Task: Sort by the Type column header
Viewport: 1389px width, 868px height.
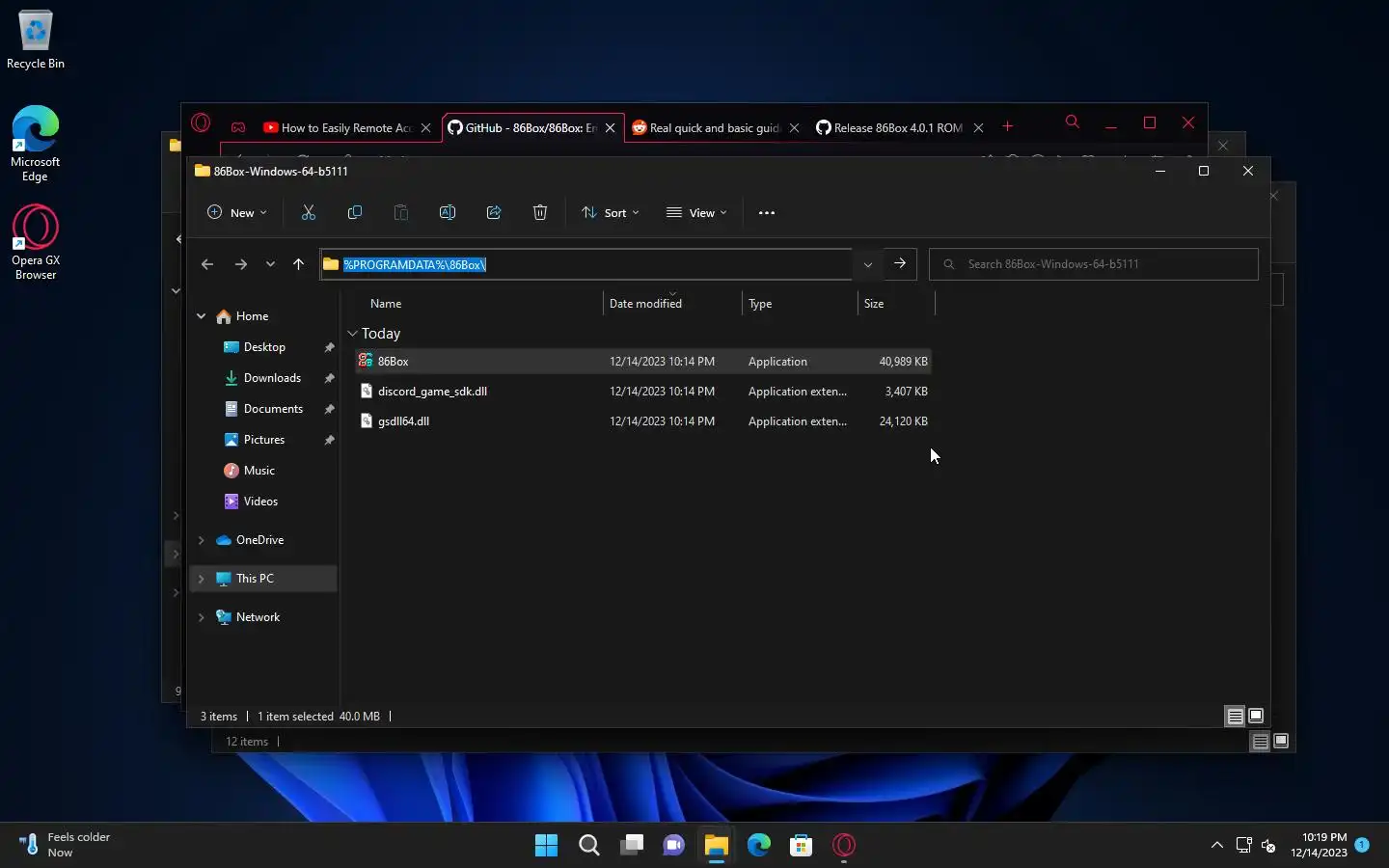Action: point(760,304)
